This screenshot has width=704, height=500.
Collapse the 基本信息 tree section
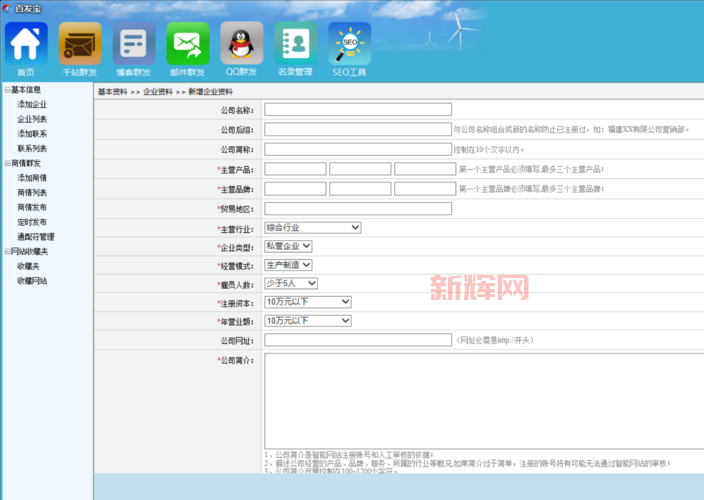[7, 89]
